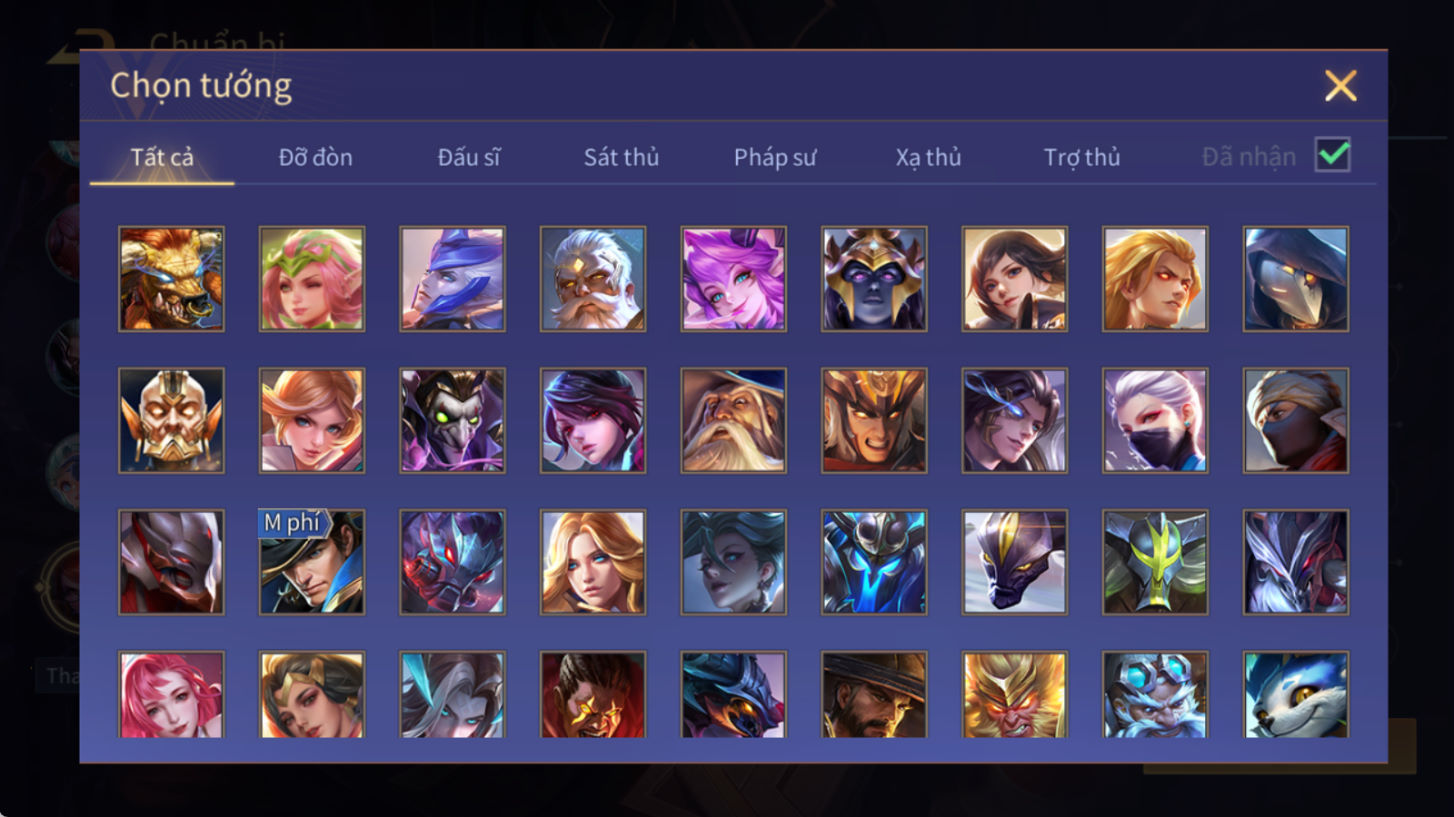Pick the pink-haired elf with green crown
Viewport: 1454px width, 817px height.
pos(312,279)
